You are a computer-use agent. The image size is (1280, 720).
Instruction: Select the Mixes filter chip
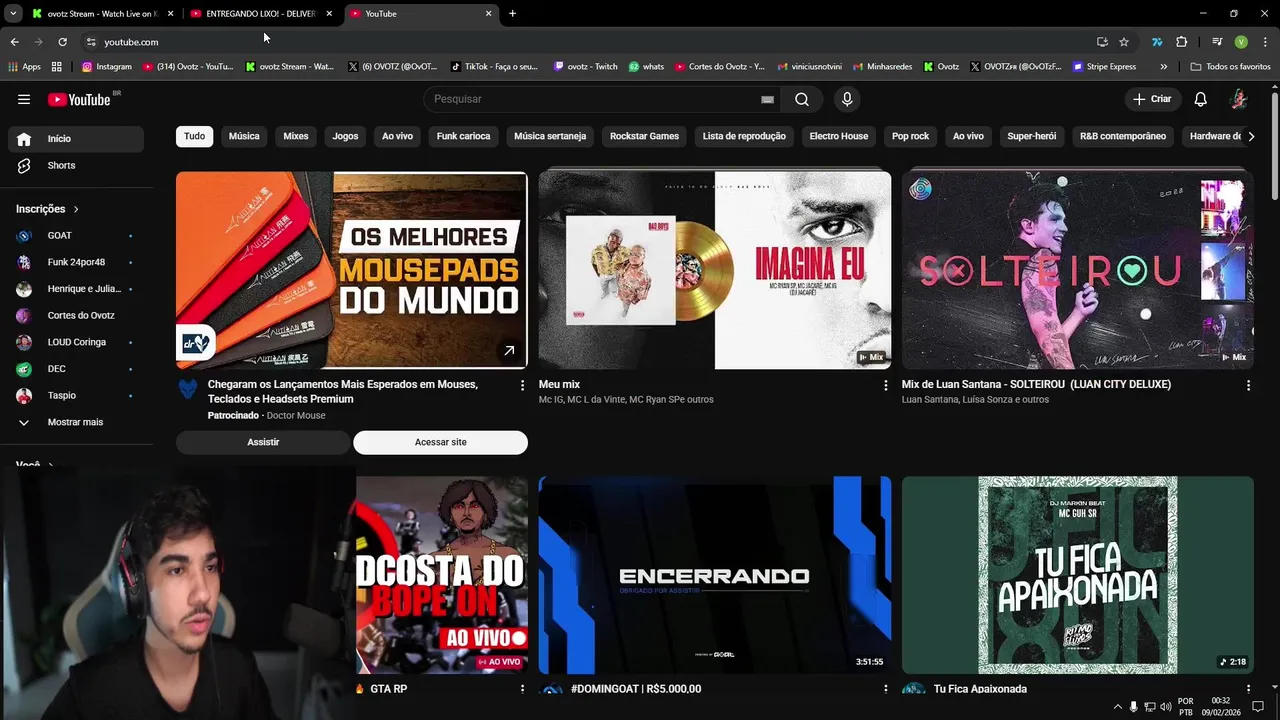296,136
